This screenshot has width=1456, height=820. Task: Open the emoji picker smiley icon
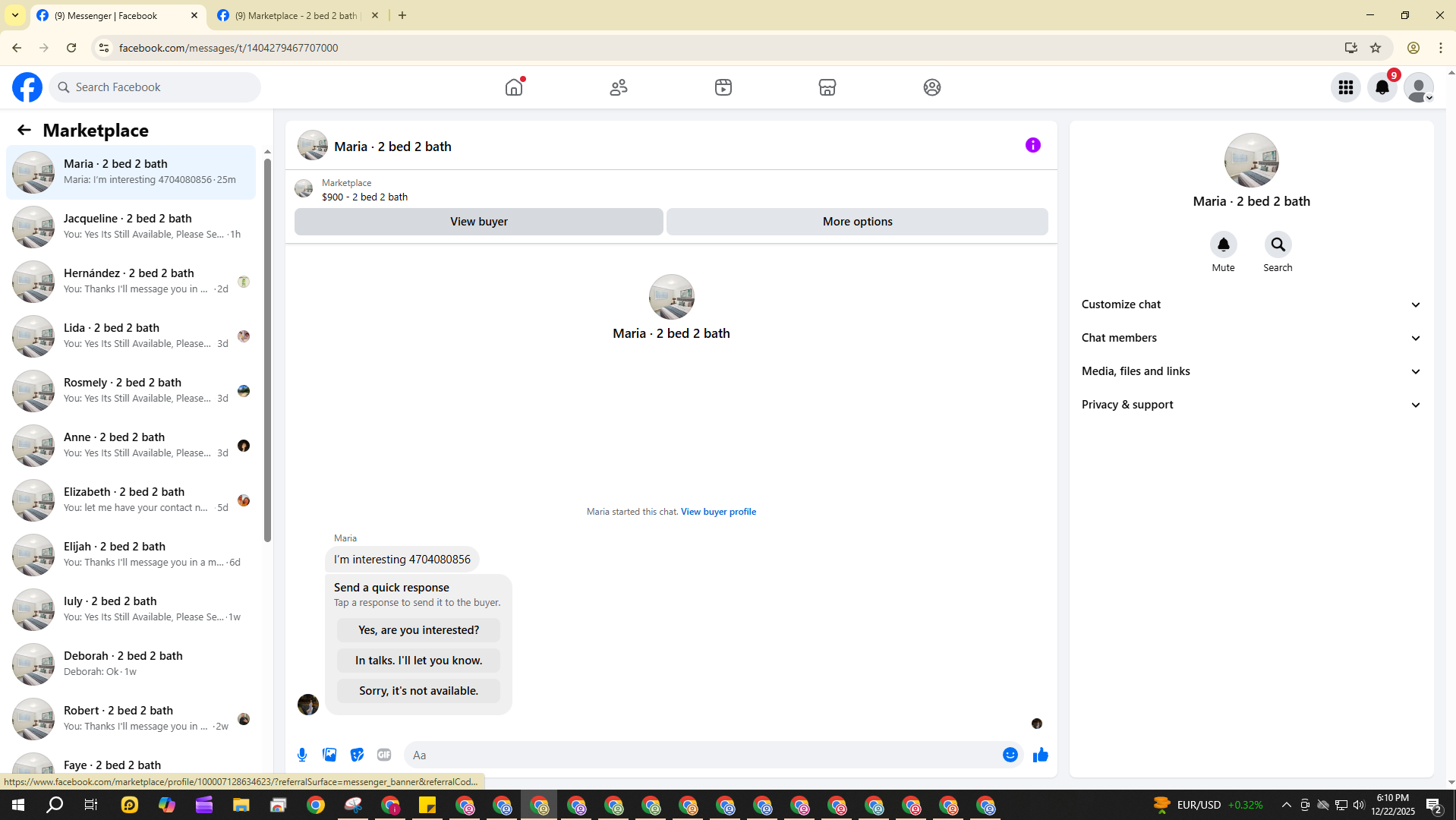(x=1010, y=755)
